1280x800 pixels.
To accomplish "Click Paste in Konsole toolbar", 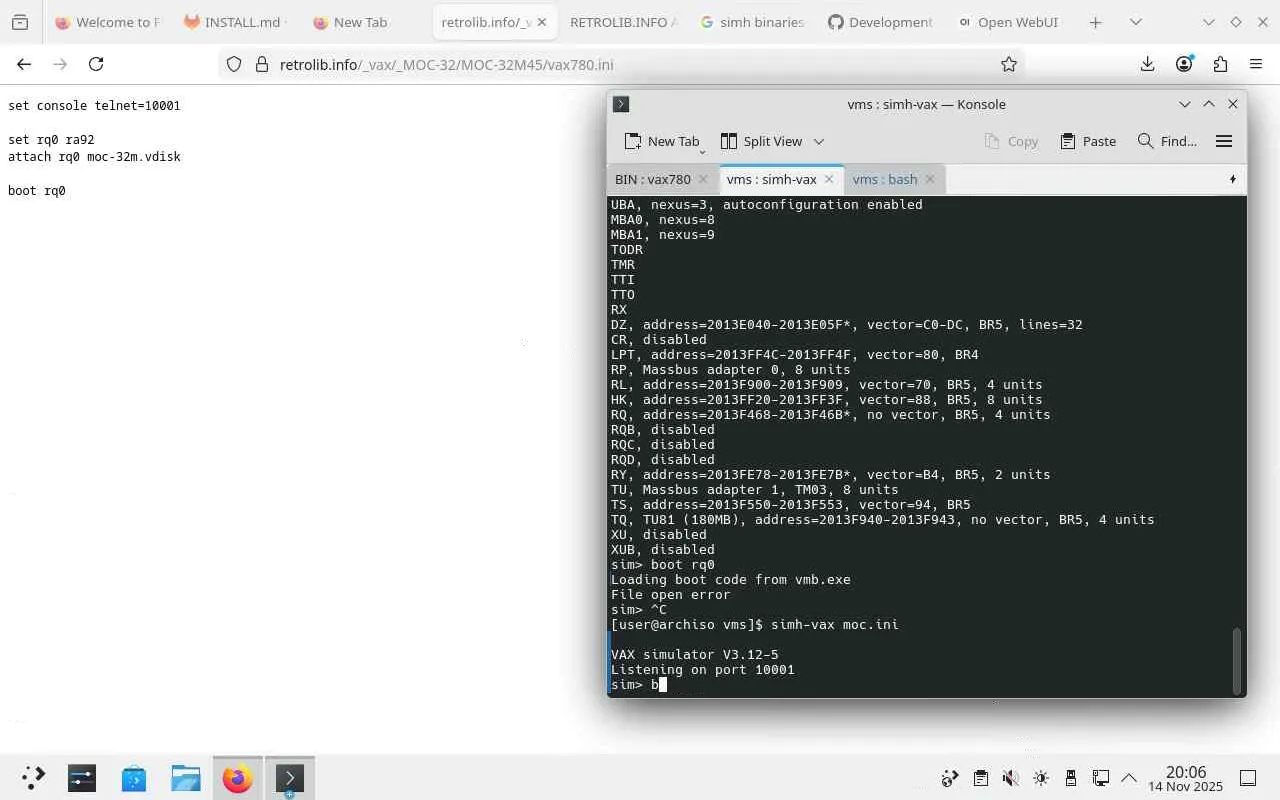I will click(1088, 141).
